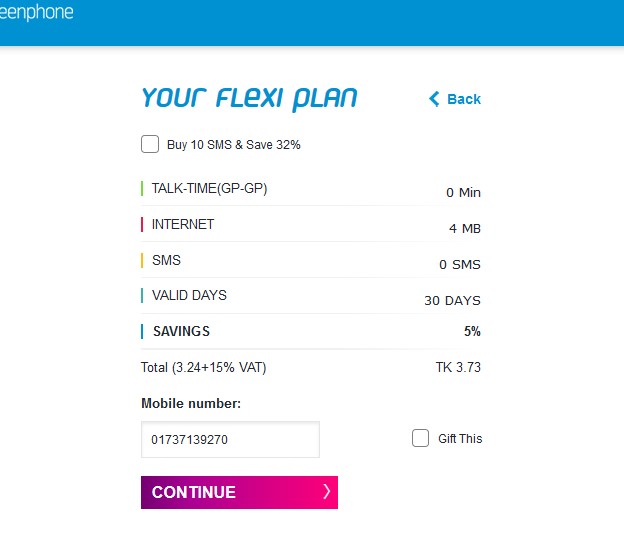
Task: Click the 4 MB internet value
Action: tap(465, 229)
